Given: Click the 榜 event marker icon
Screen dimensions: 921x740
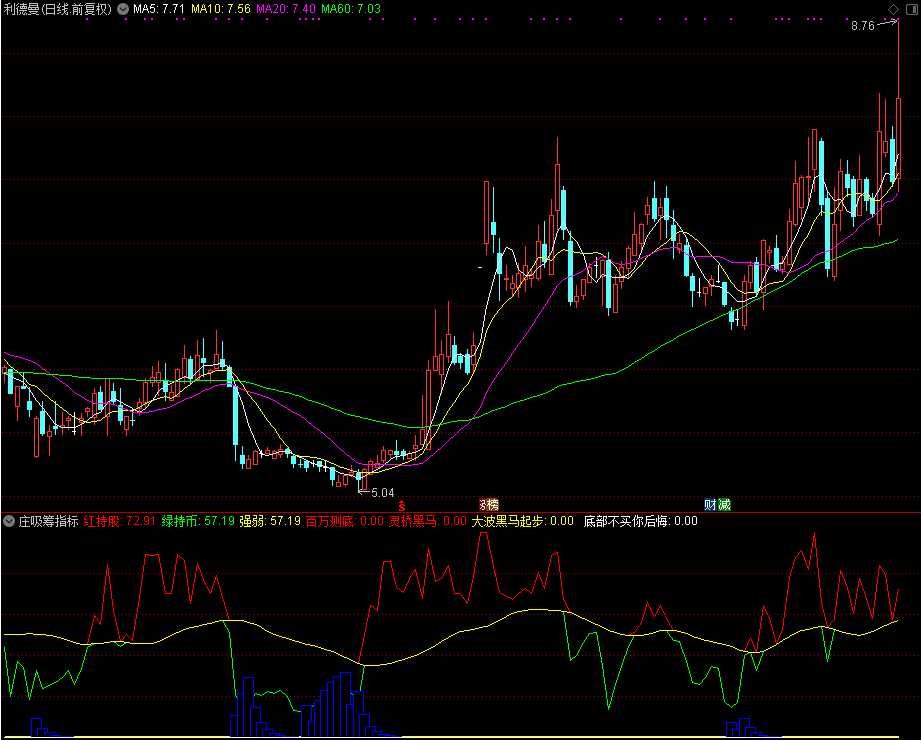Looking at the screenshot, I should coord(488,505).
